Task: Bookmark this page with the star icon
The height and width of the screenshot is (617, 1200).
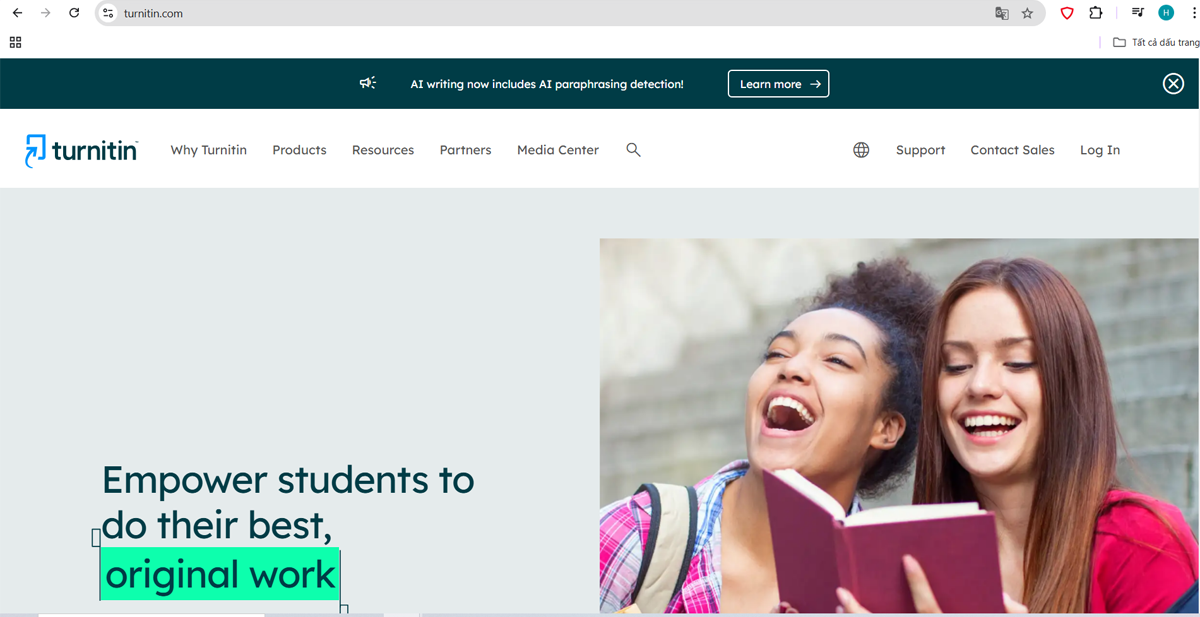Action: click(1027, 13)
